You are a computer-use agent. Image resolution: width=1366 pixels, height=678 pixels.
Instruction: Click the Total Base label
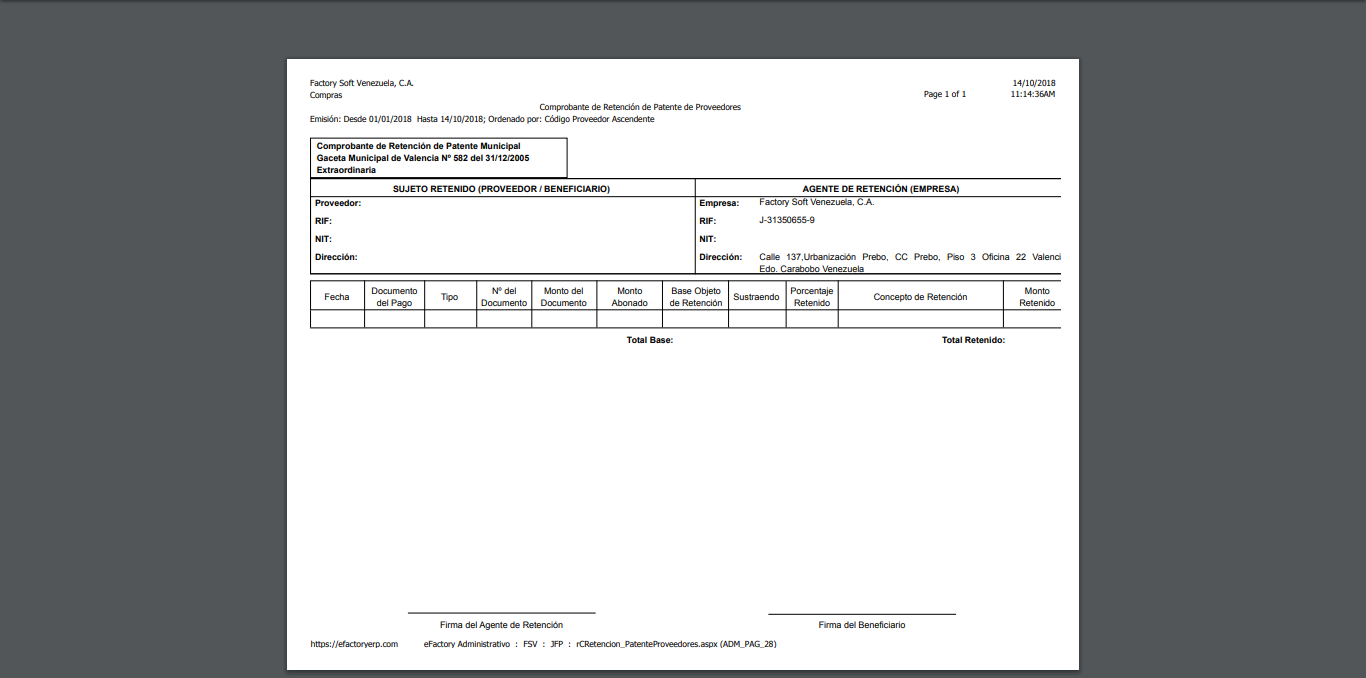click(647, 340)
